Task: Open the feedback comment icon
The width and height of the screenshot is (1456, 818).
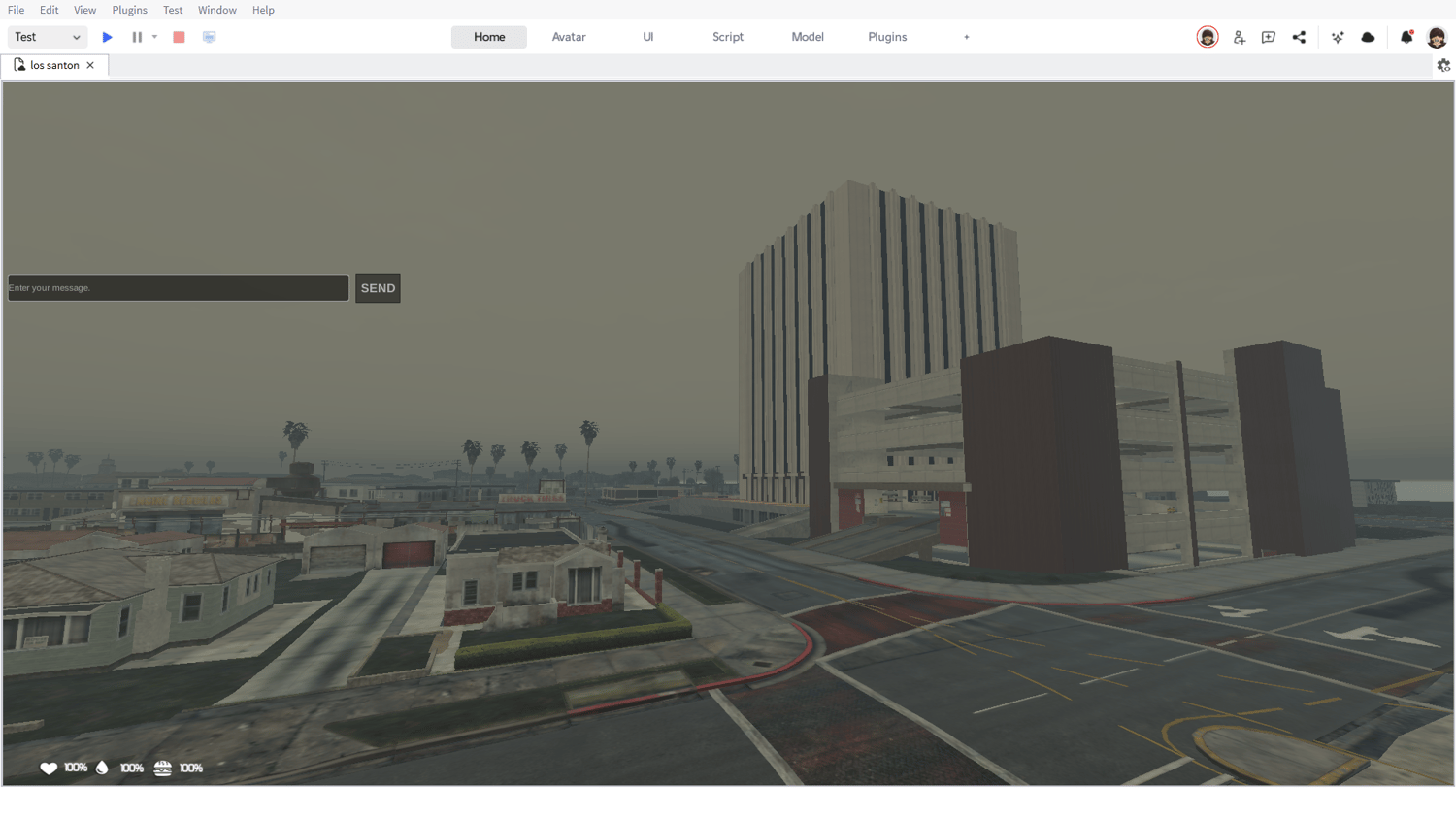Action: [1269, 37]
